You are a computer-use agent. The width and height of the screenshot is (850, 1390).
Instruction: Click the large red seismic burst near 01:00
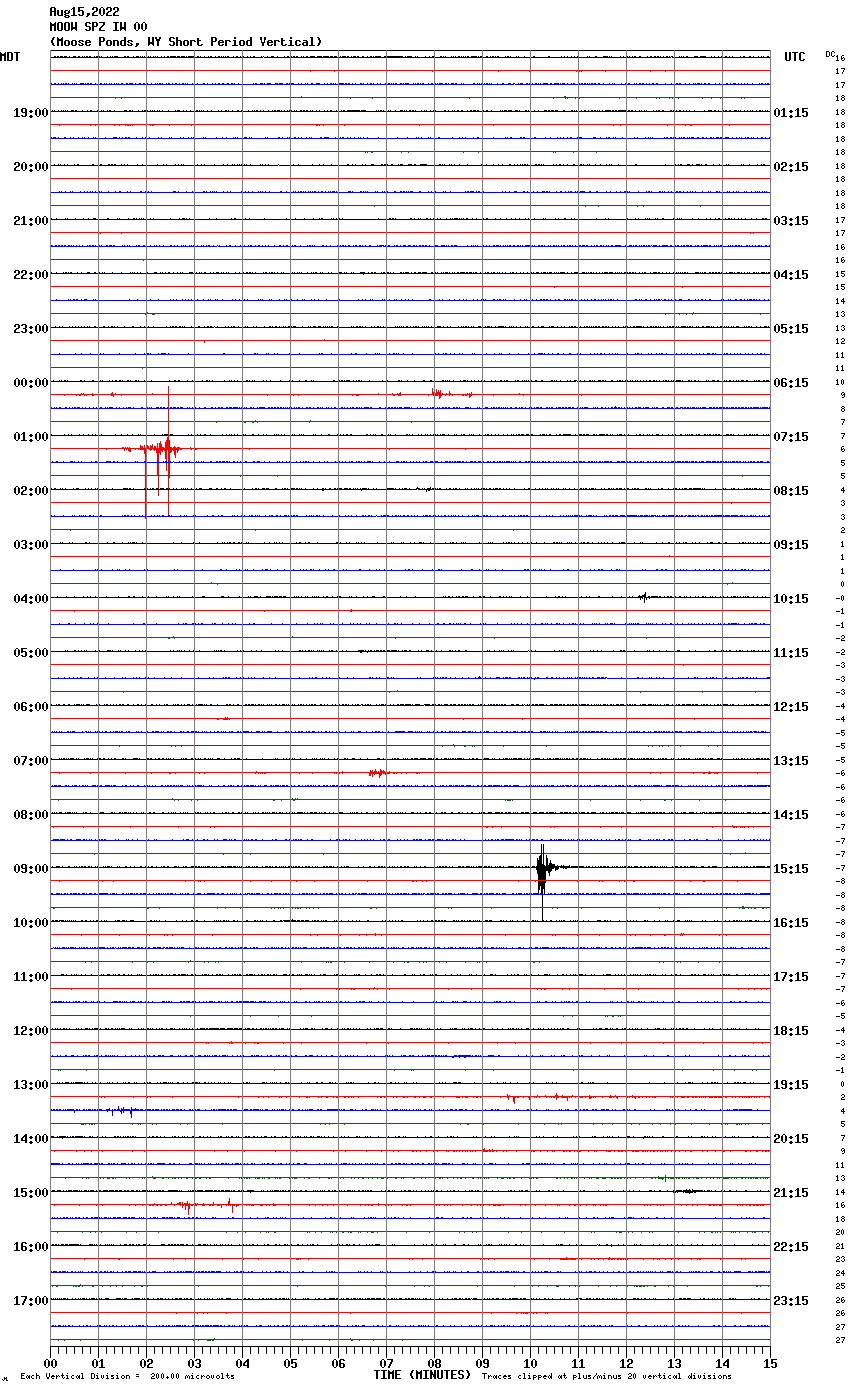(160, 449)
